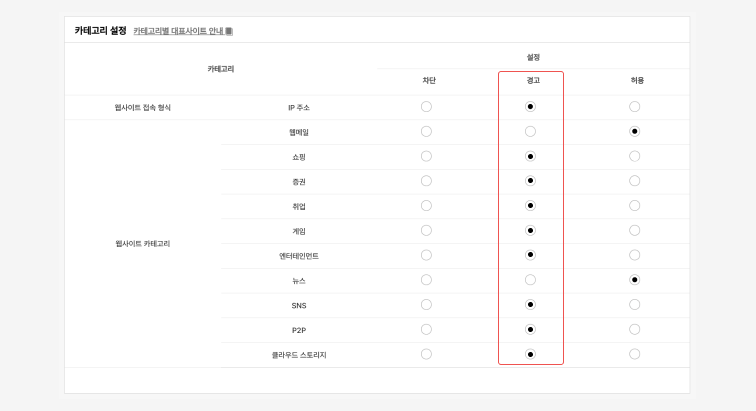Choose 허용 for 증권

coord(634,181)
